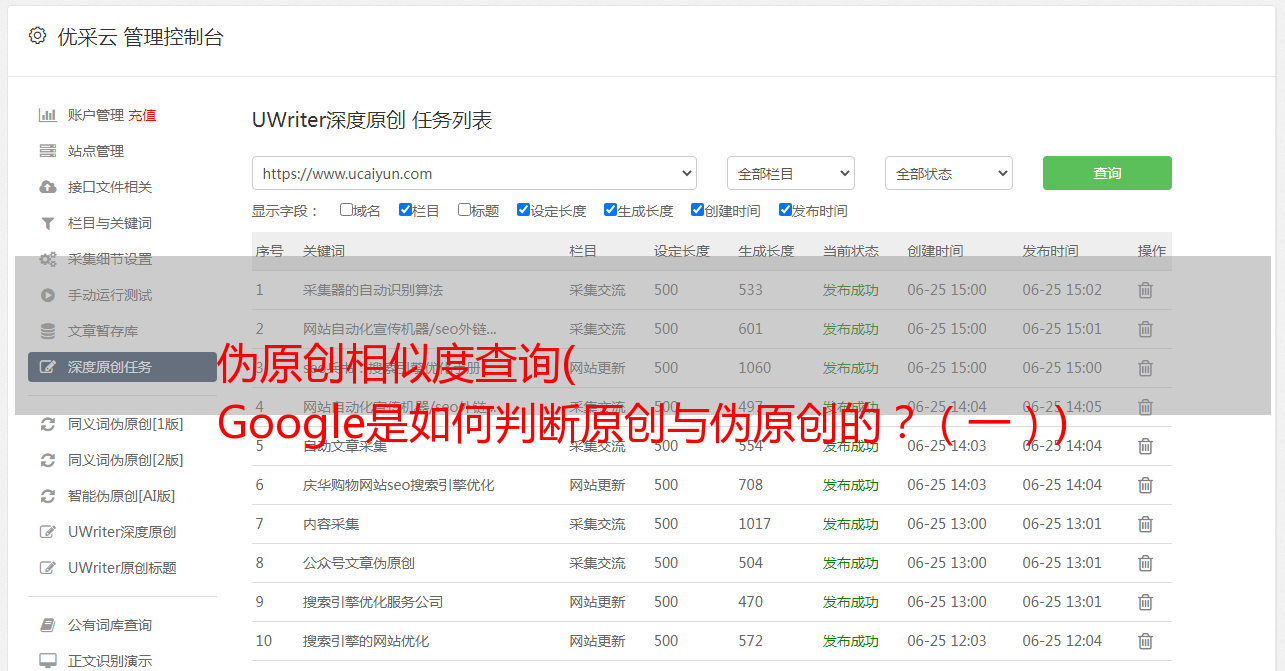
Task: Click the 关键词 column header
Action: pyautogui.click(x=324, y=251)
